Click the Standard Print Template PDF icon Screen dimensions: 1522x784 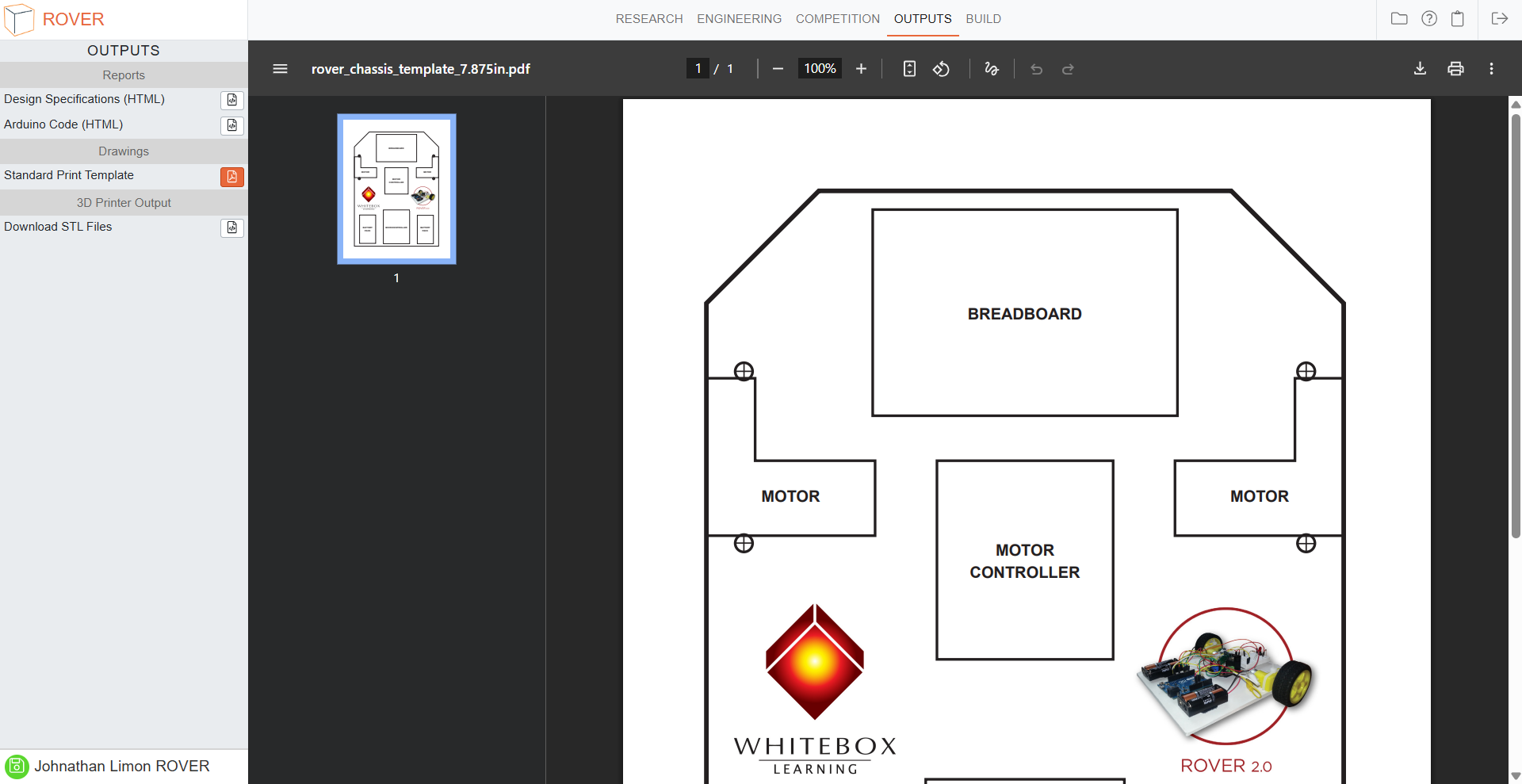point(231,176)
